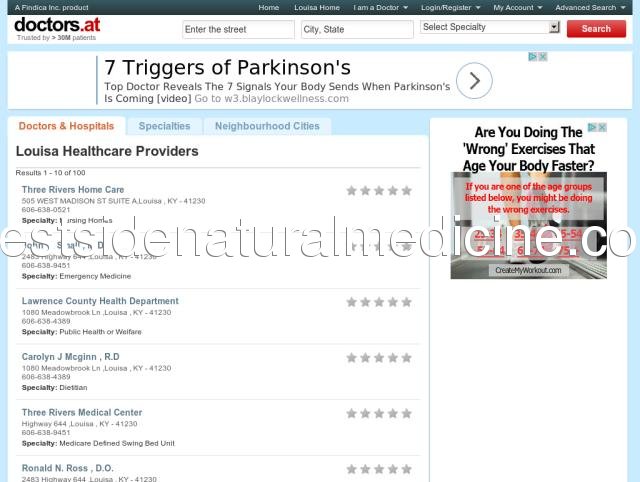Expand the Advanced Search menu

[x=590, y=7]
